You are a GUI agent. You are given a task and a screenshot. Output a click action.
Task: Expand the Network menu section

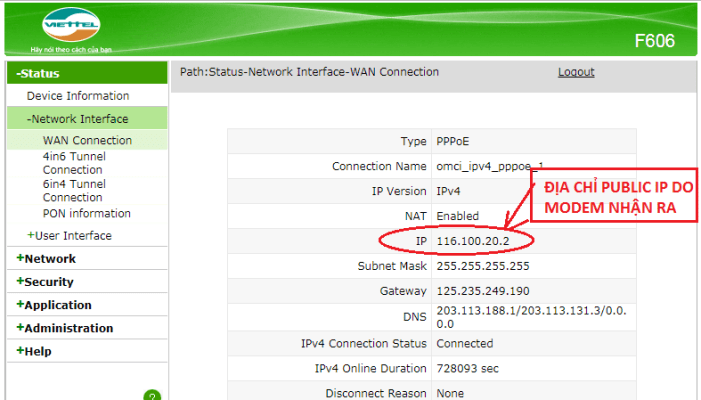pos(46,259)
